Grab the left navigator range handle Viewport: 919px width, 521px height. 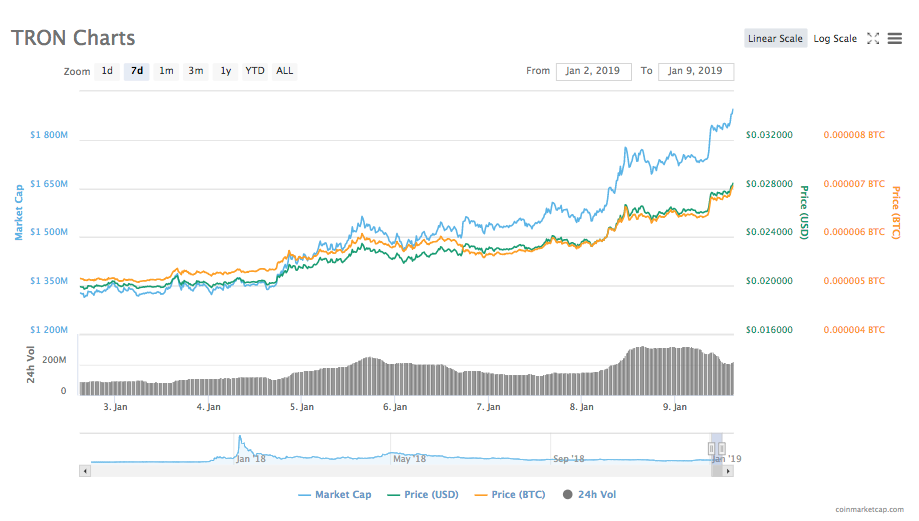point(712,448)
